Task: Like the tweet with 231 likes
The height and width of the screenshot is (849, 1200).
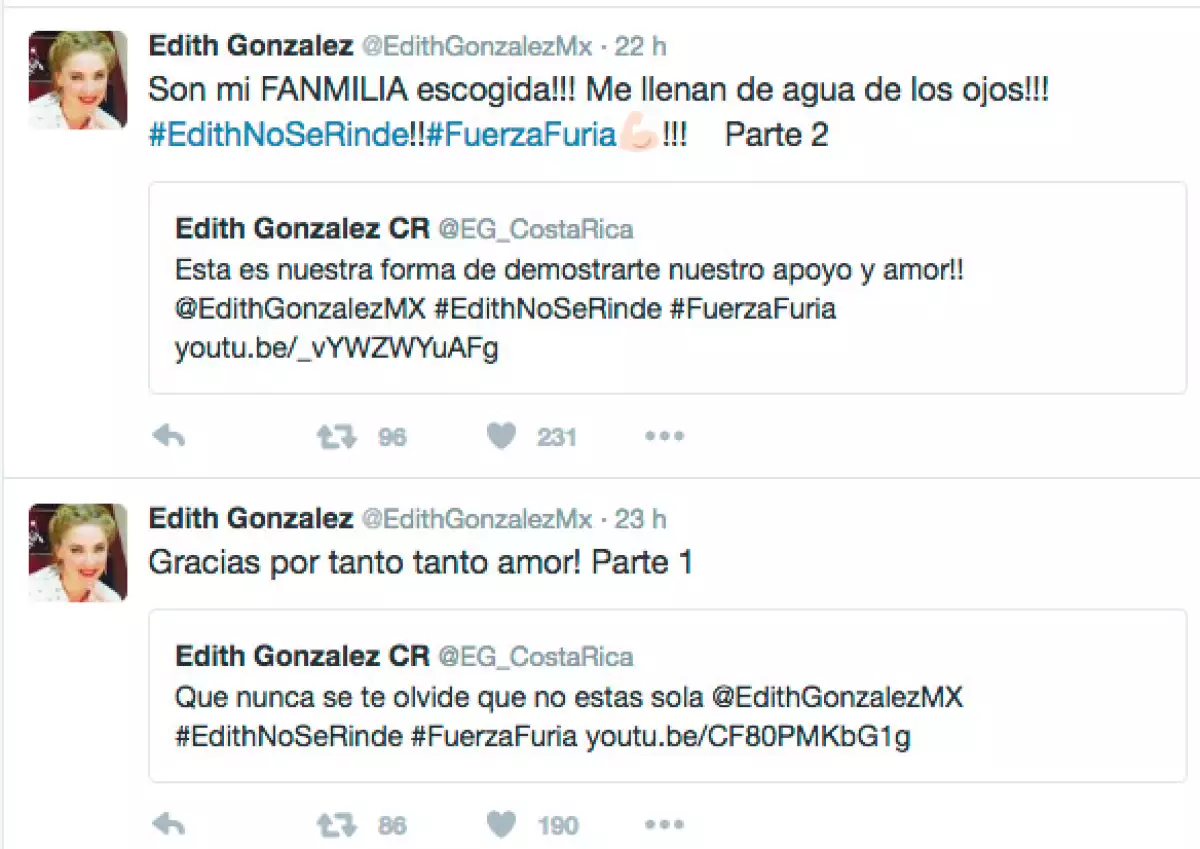Action: coord(500,436)
